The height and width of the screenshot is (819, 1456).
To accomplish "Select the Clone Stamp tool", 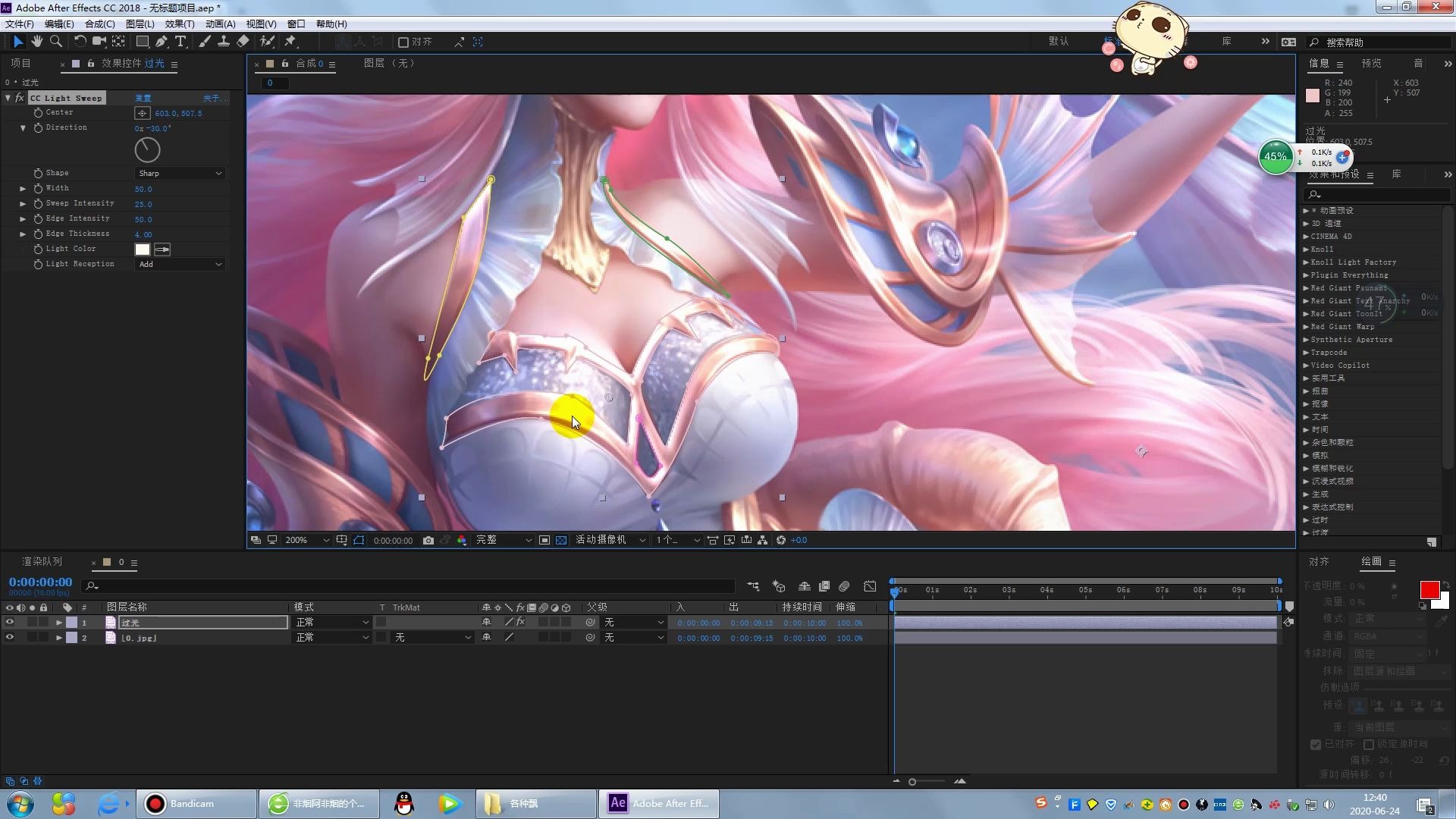I will 224,42.
